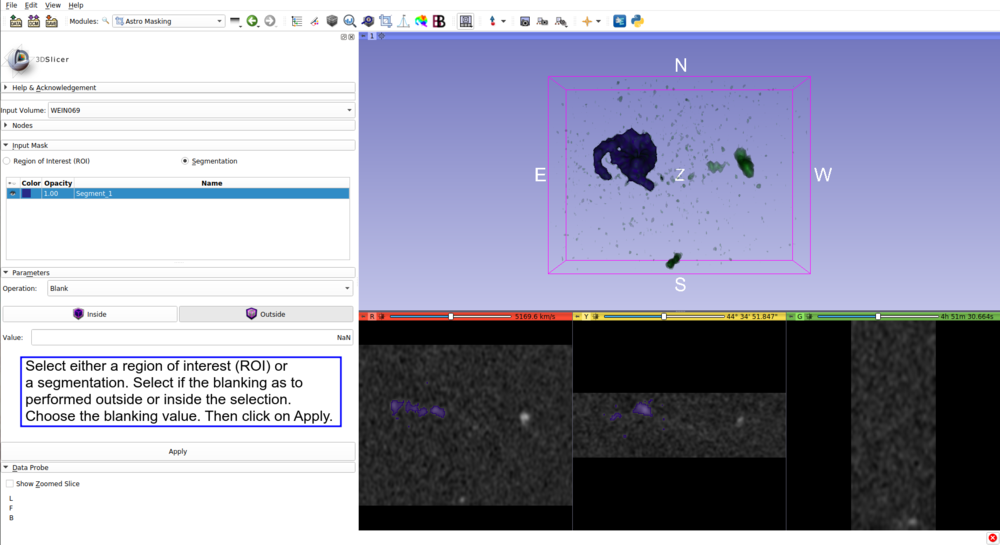Screen dimensions: 1000x545
Task: Toggle visibility eye of Segment_1
Action: (13, 193)
